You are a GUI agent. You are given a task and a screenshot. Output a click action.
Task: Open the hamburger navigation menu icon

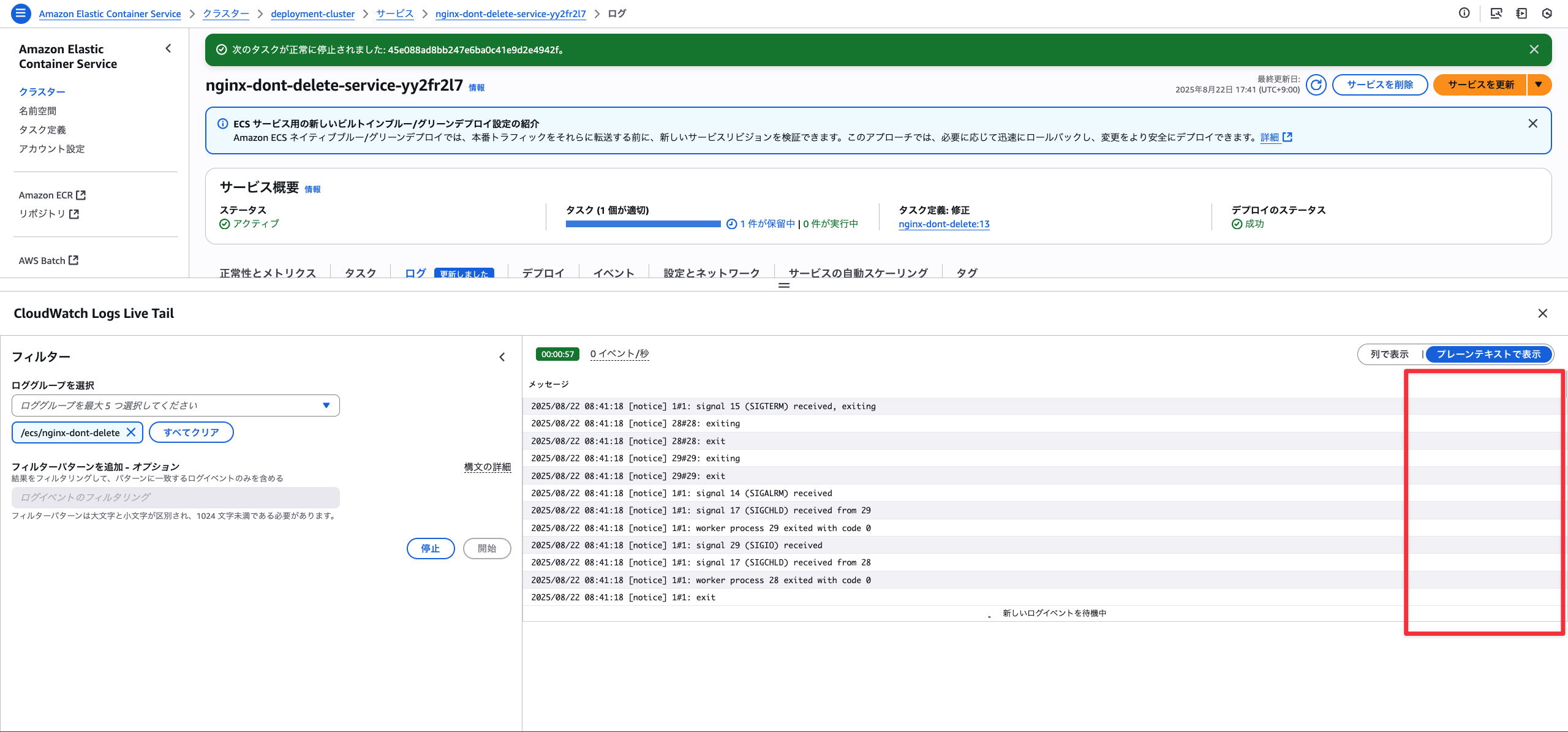pyautogui.click(x=21, y=13)
